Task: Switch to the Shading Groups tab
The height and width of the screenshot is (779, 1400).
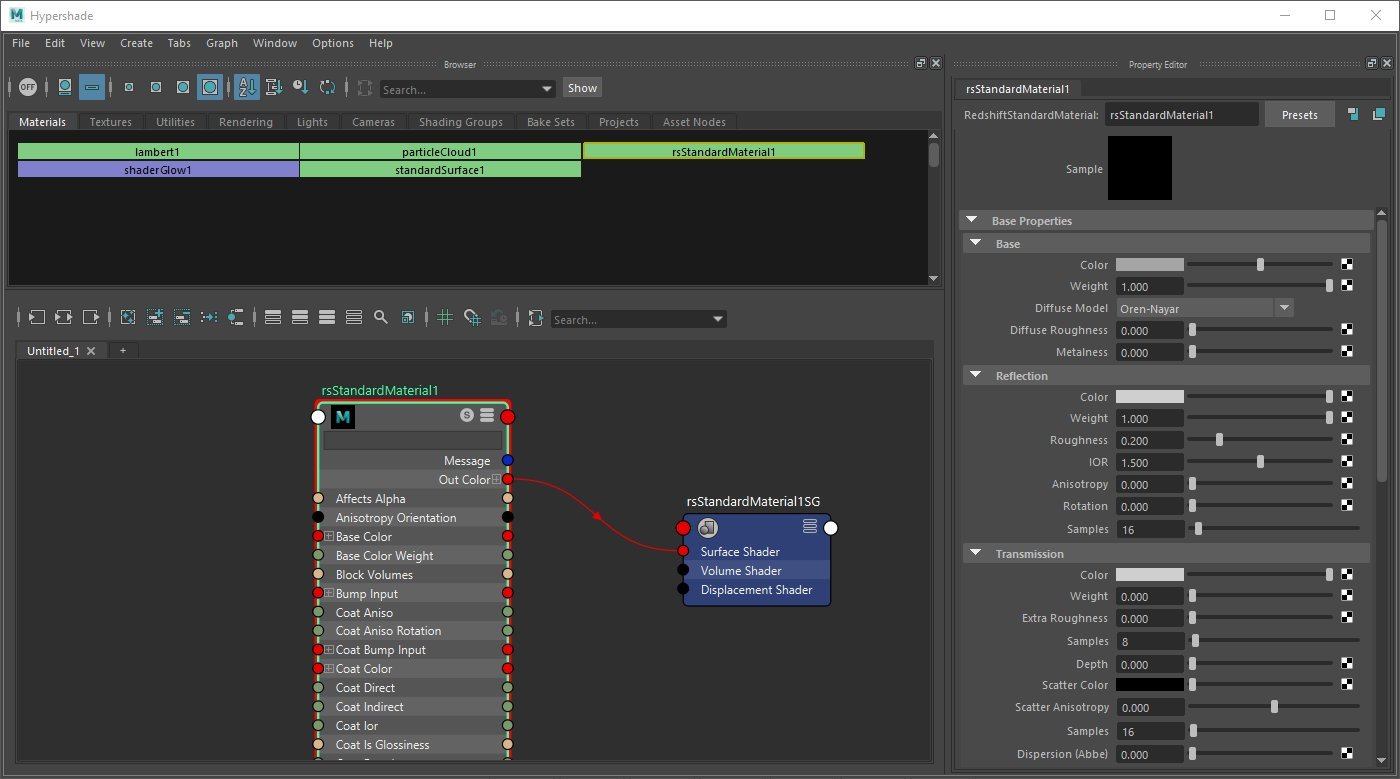Action: pos(461,122)
